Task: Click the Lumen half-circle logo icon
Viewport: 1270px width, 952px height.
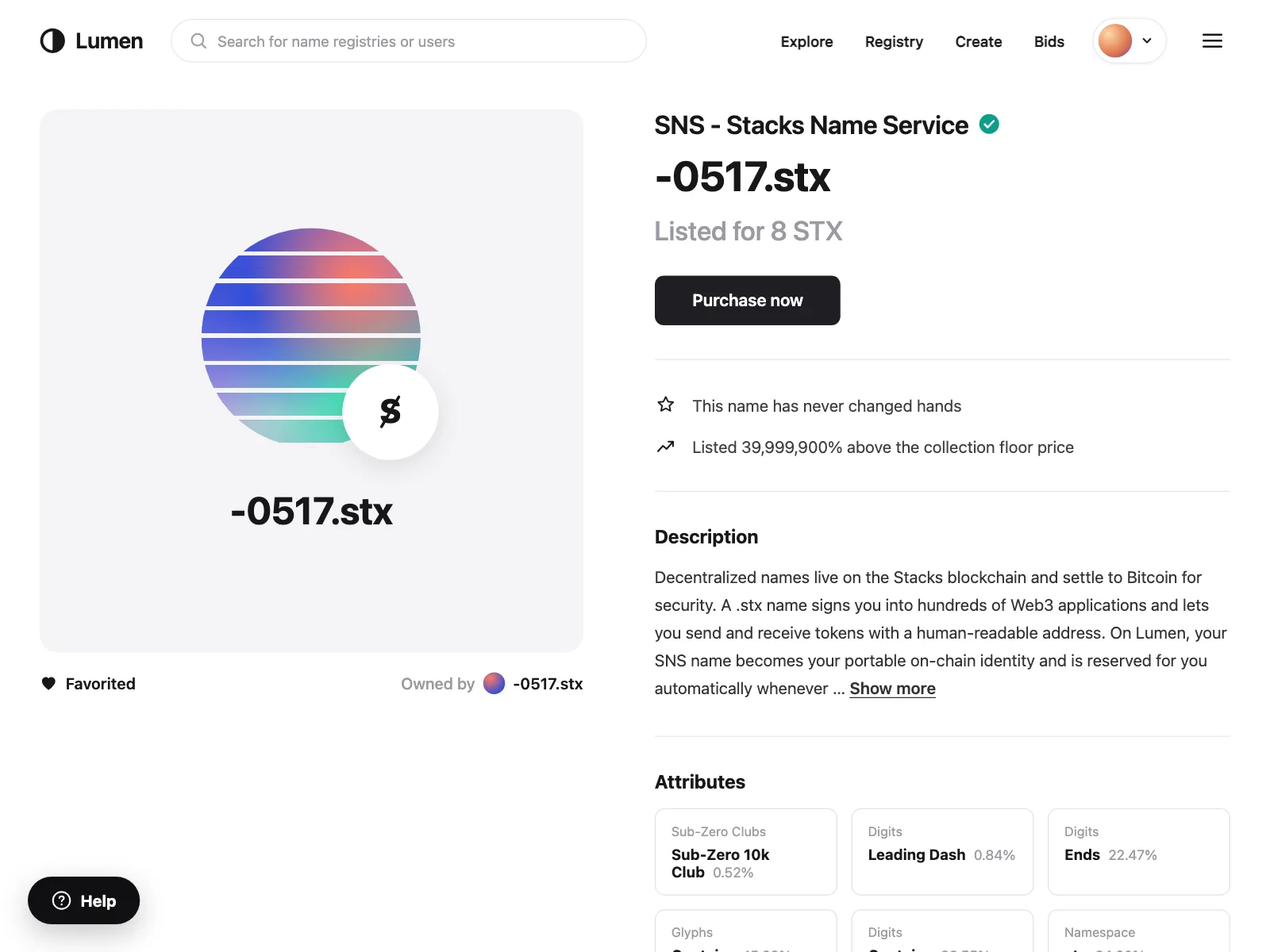Action: click(x=52, y=41)
